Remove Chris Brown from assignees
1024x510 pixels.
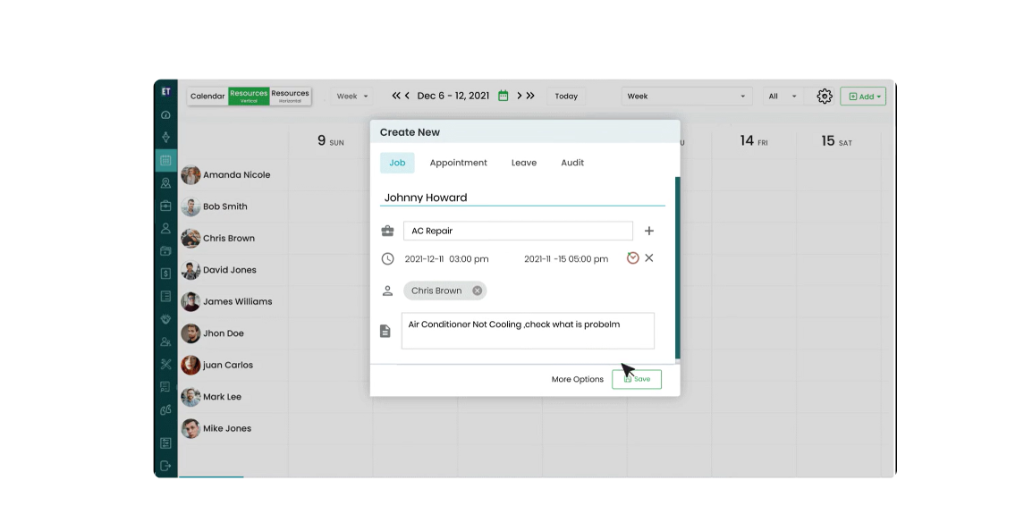coord(477,291)
